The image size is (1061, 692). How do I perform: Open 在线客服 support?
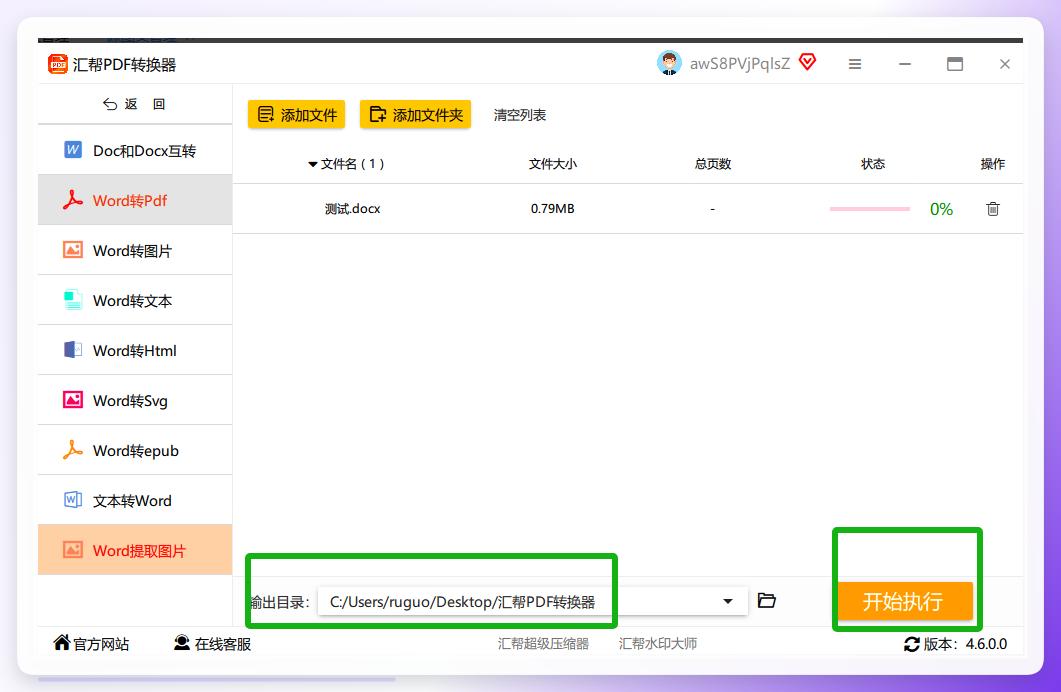pyautogui.click(x=212, y=643)
